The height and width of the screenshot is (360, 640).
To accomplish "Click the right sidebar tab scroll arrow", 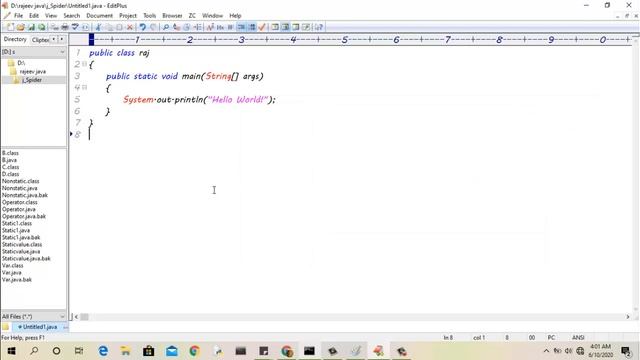I will [62, 40].
